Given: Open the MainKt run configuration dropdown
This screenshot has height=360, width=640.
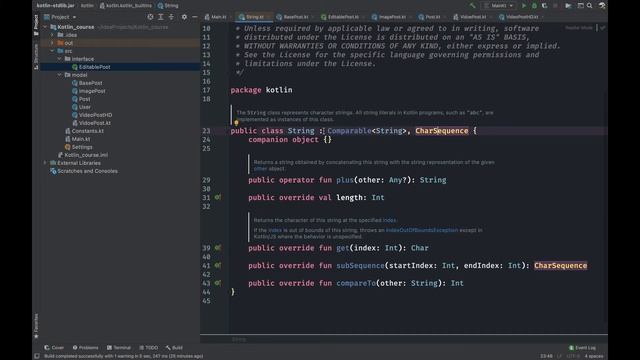Looking at the screenshot, I should 498,6.
